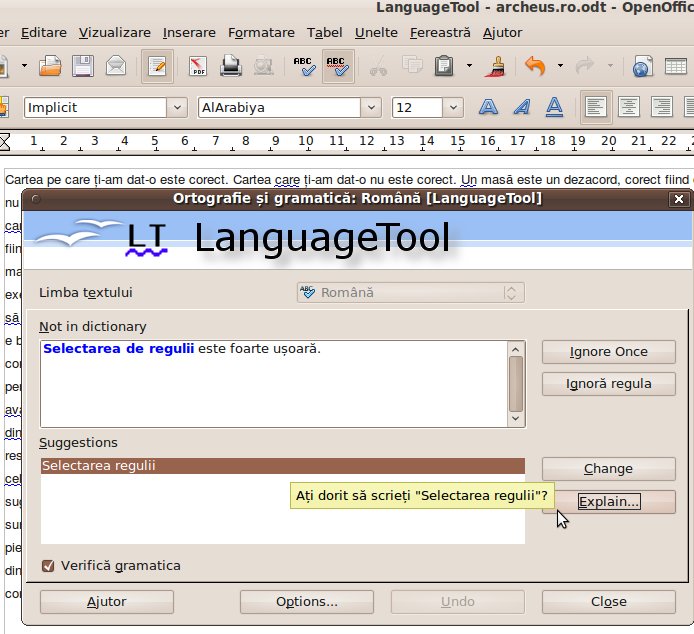The height and width of the screenshot is (634, 694).
Task: Open a file with the folder icon
Action: [x=50, y=66]
